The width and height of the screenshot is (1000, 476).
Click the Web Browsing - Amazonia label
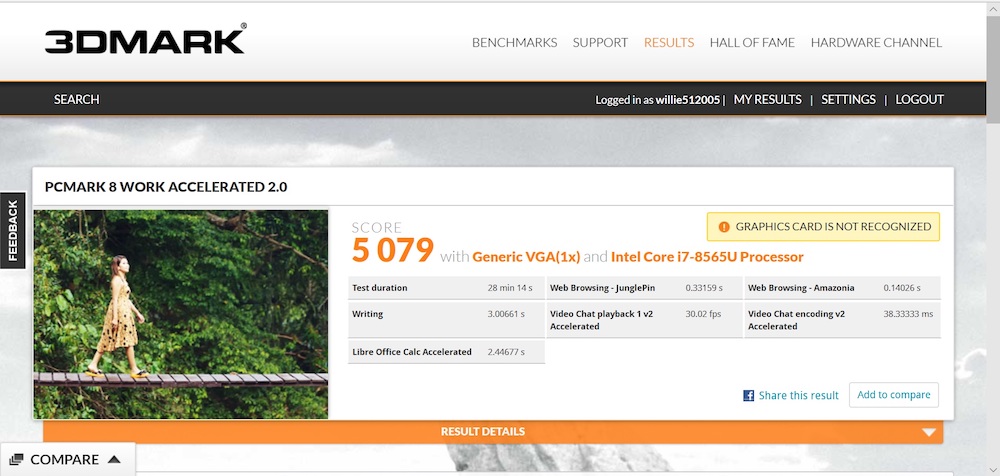(801, 288)
